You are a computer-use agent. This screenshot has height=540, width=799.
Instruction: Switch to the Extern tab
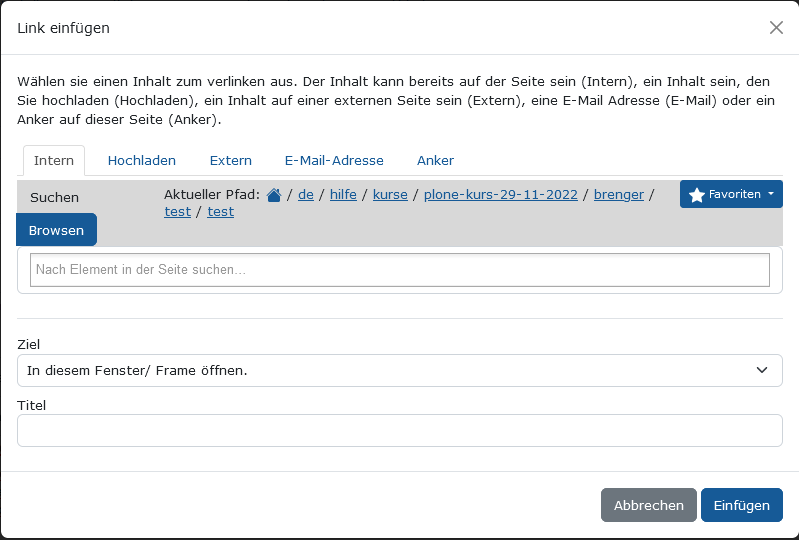click(x=230, y=160)
